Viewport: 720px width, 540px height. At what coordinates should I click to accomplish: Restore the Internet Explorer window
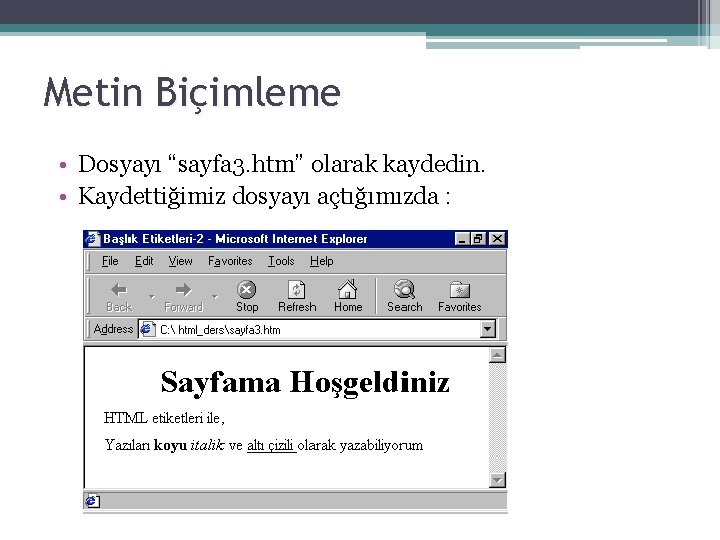pyautogui.click(x=478, y=239)
